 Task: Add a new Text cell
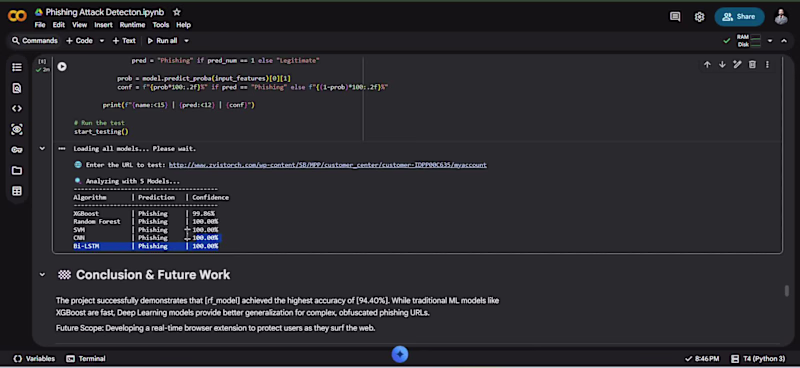(124, 41)
